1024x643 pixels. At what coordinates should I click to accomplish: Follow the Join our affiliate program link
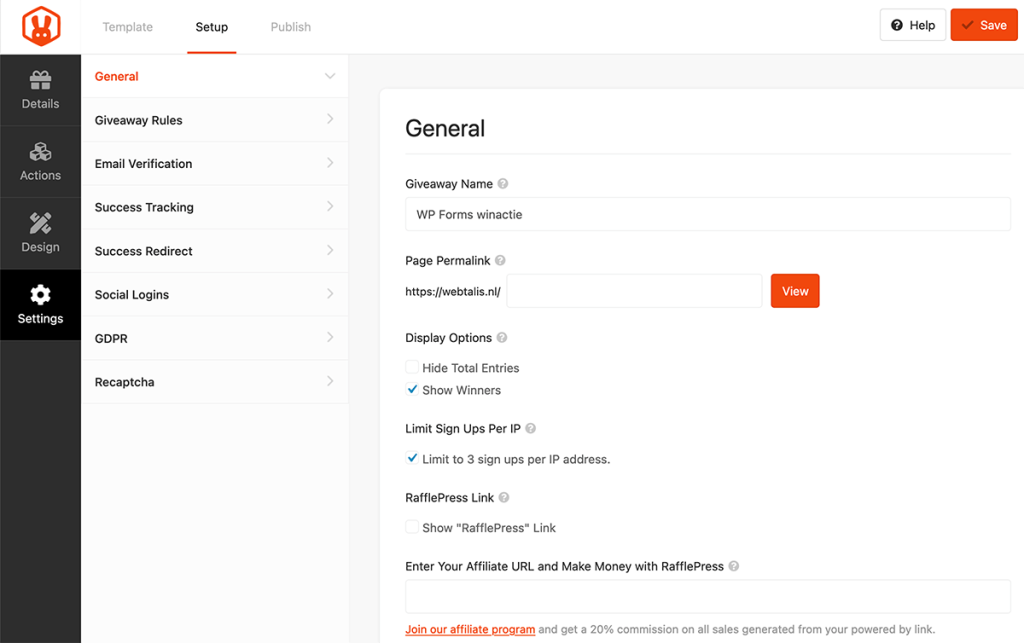470,630
